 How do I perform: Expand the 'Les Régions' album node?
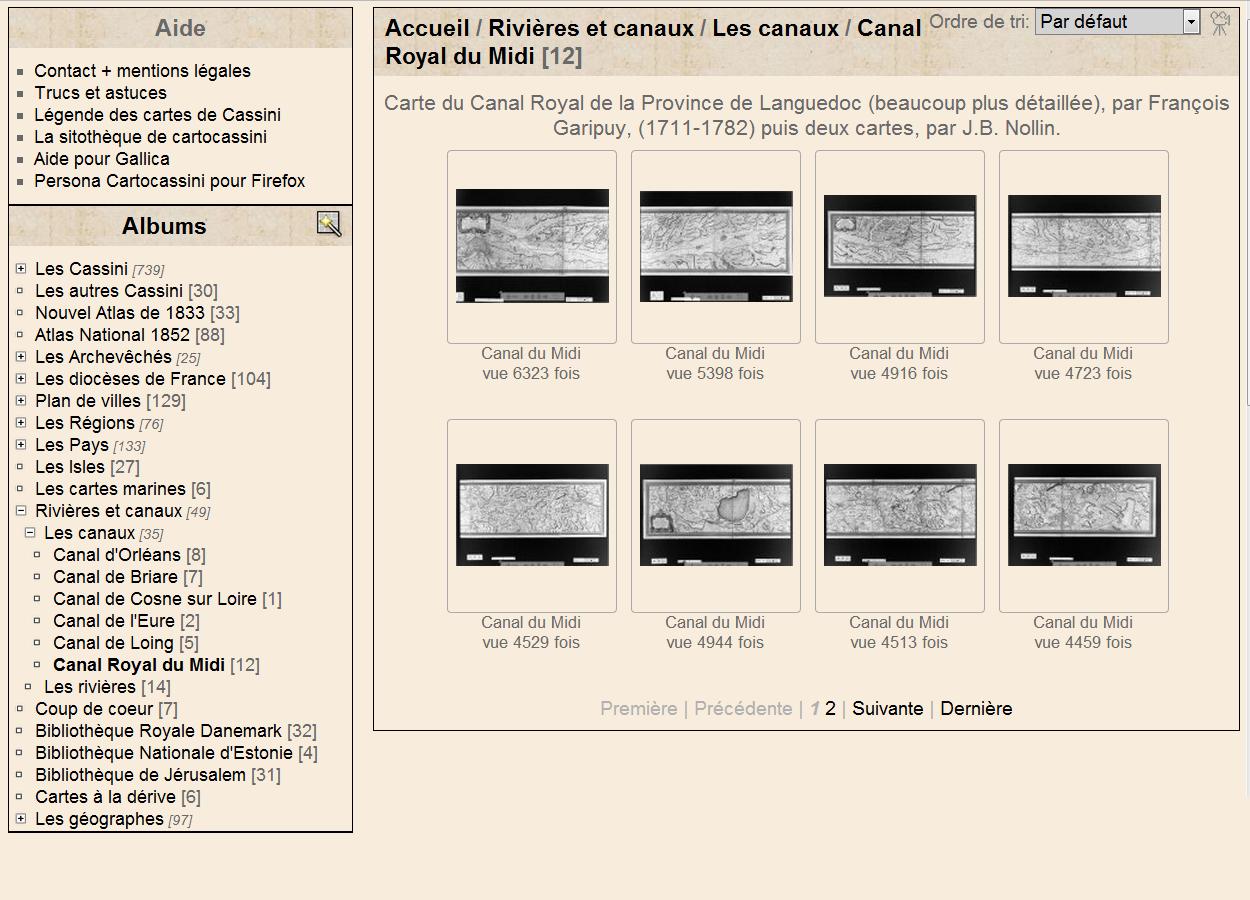[x=21, y=422]
